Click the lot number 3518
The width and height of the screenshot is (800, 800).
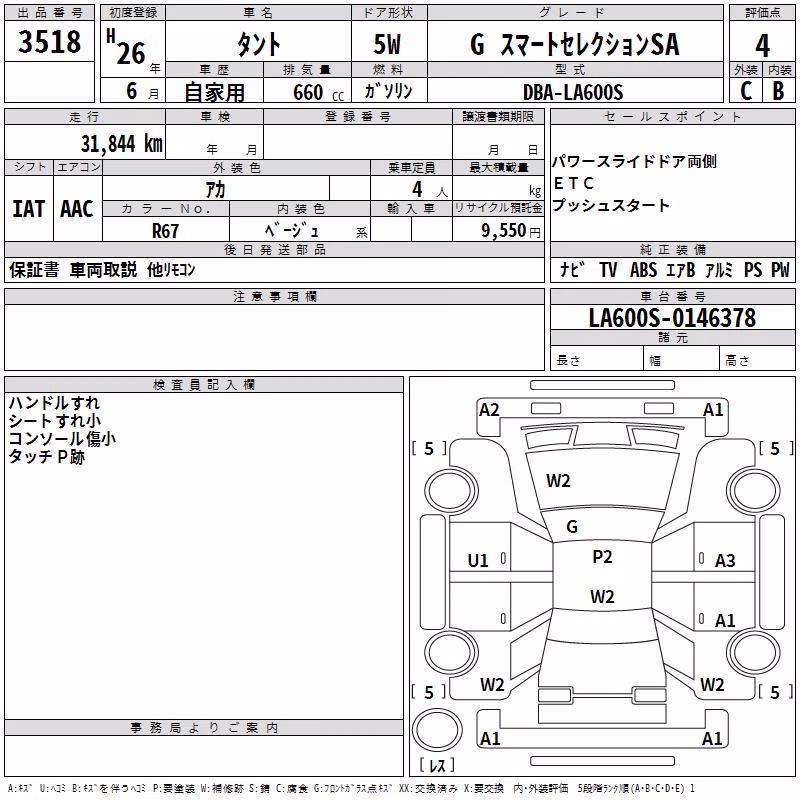tap(49, 41)
